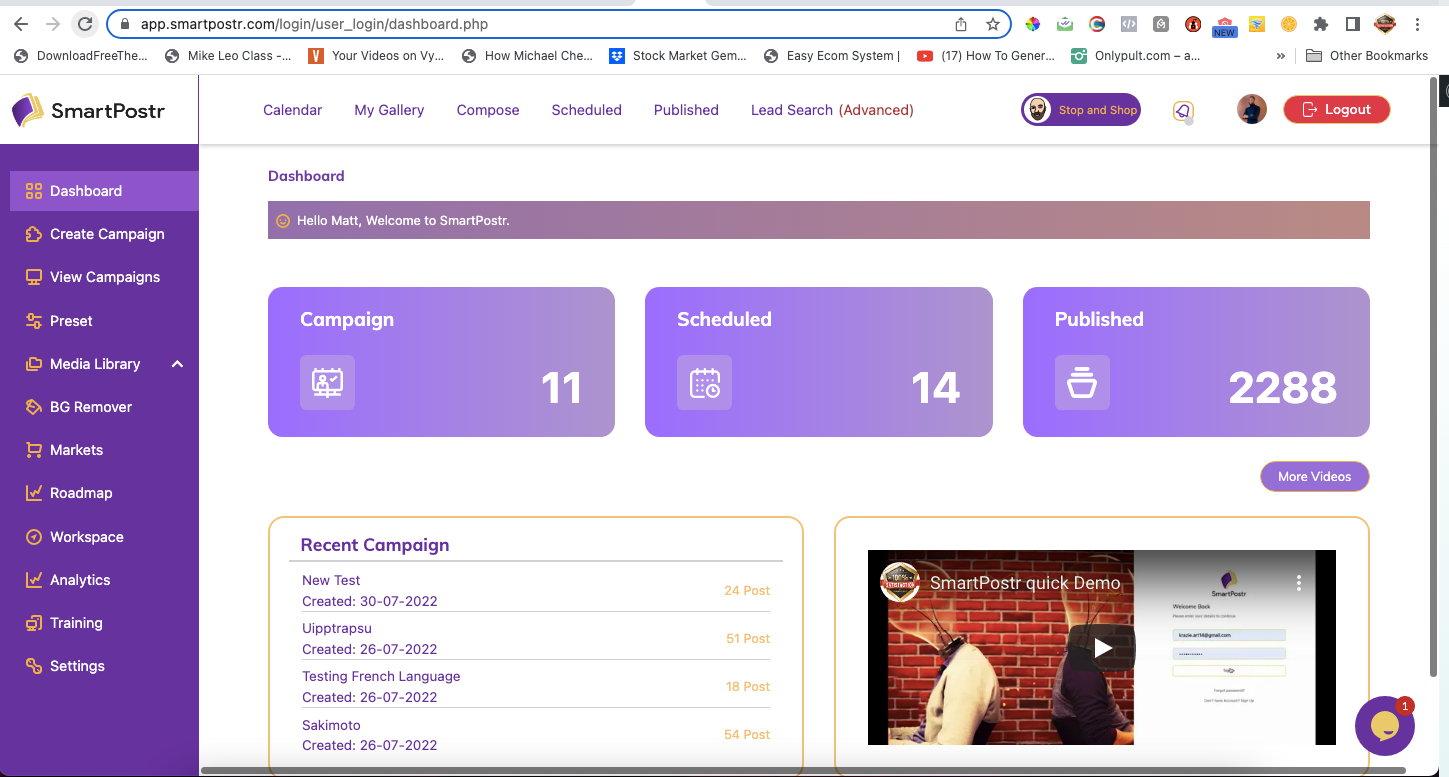Open Compose from top navigation
Viewport: 1449px width, 777px height.
[x=488, y=110]
